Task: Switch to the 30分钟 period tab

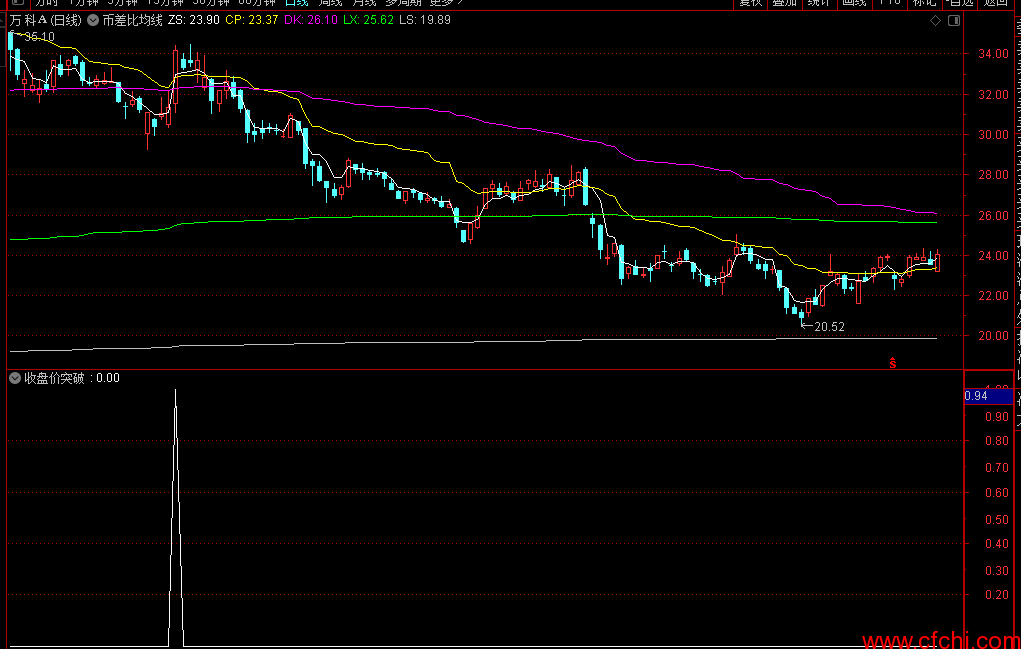Action: coord(212,3)
